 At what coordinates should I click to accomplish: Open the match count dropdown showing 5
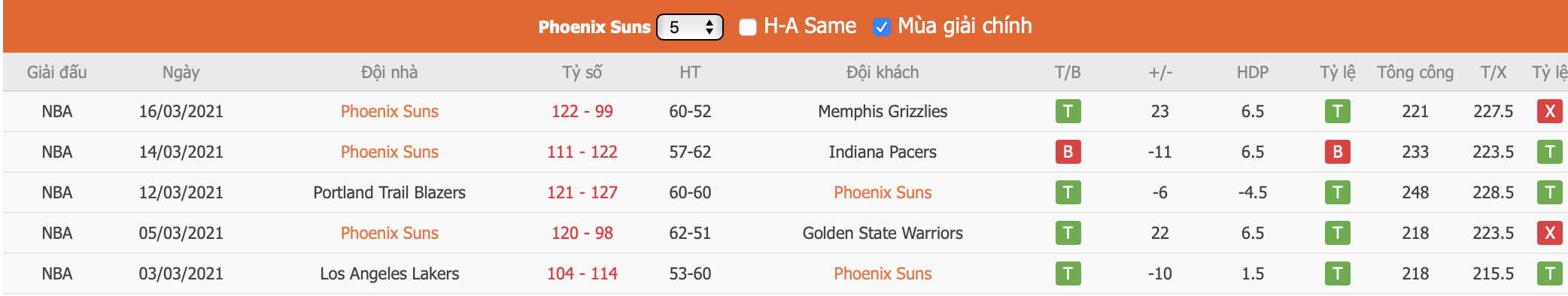click(689, 27)
